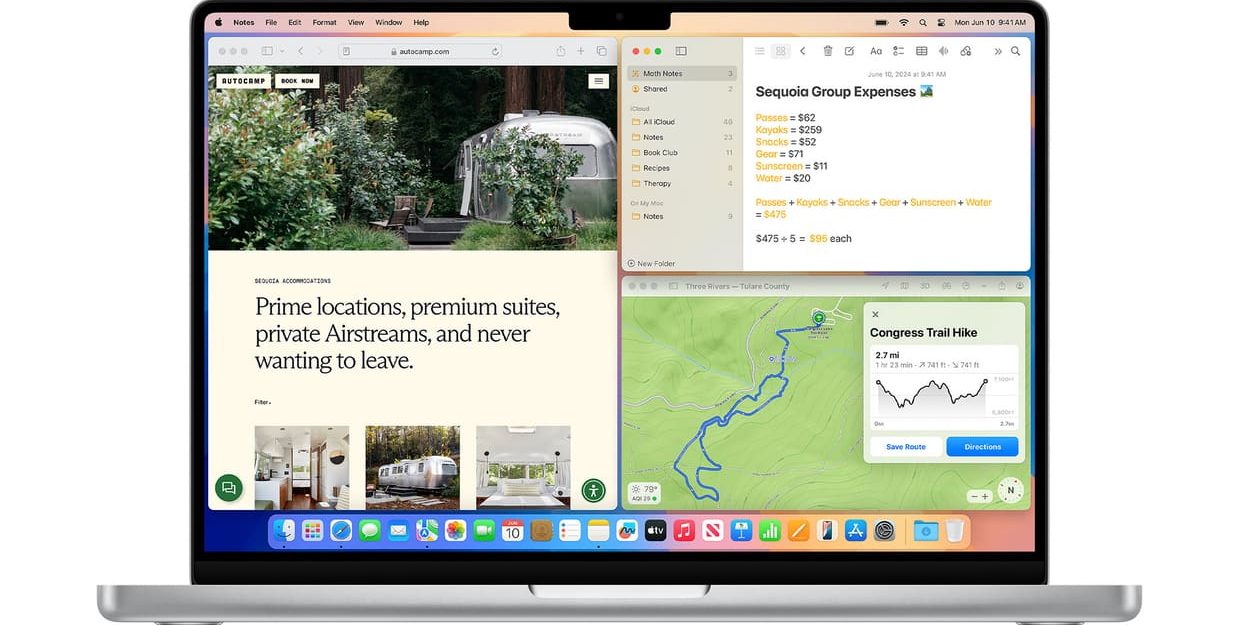Insert a table into the note
This screenshot has width=1250, height=625.
[x=921, y=51]
